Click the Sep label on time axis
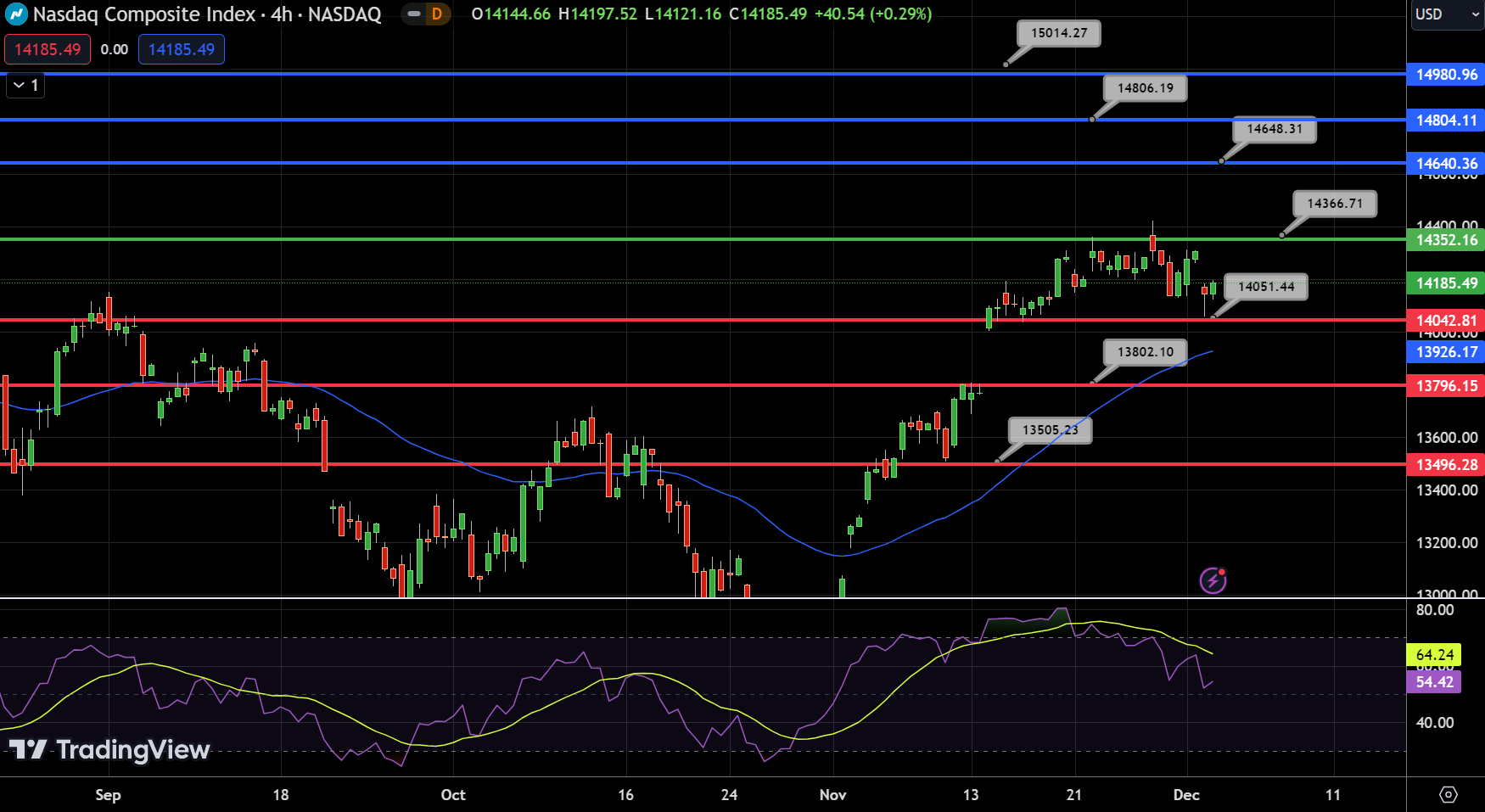This screenshot has width=1485, height=812. pos(108,795)
